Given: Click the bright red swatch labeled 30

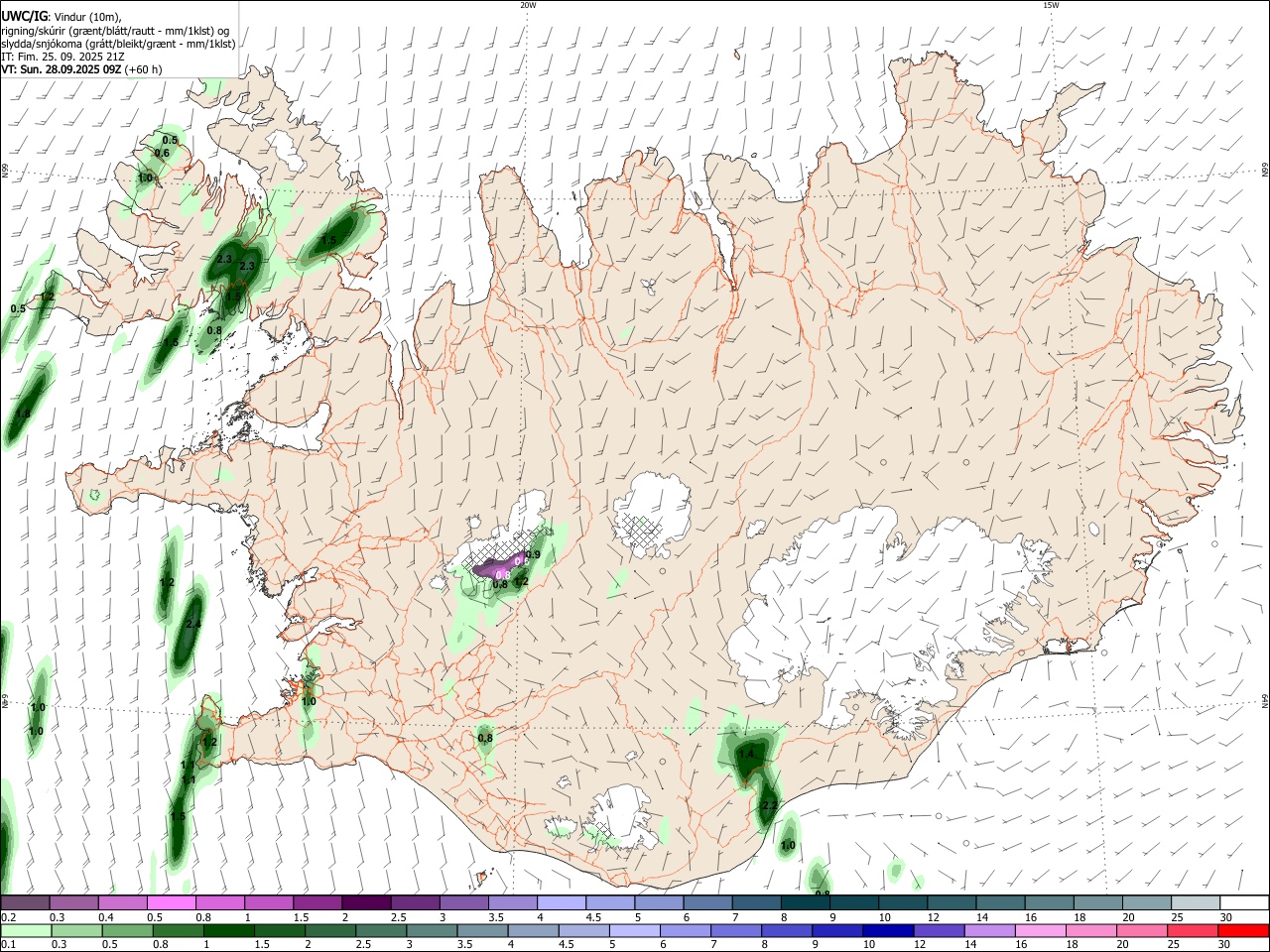Looking at the screenshot, I should coord(1244,930).
